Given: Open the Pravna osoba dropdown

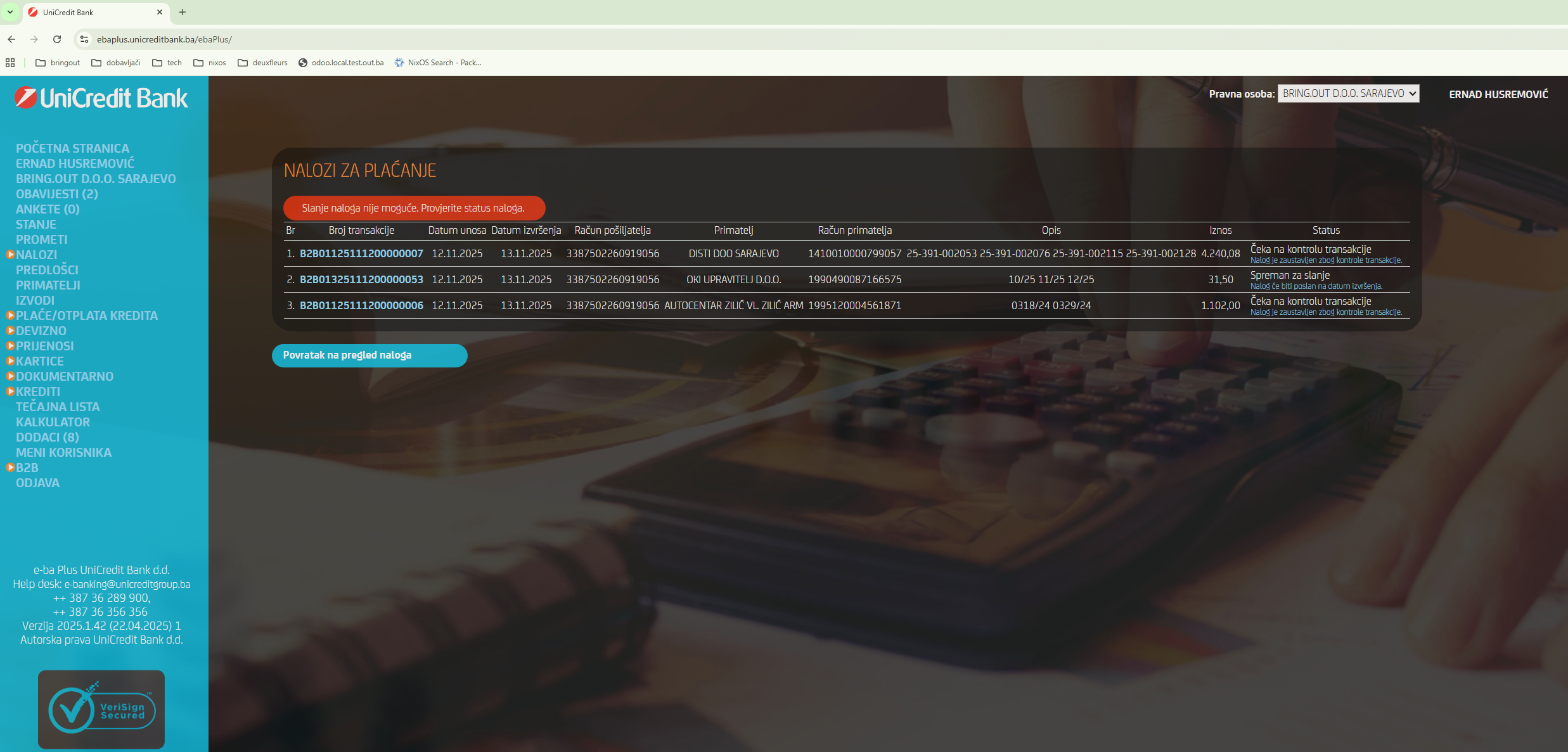Looking at the screenshot, I should coord(1348,94).
